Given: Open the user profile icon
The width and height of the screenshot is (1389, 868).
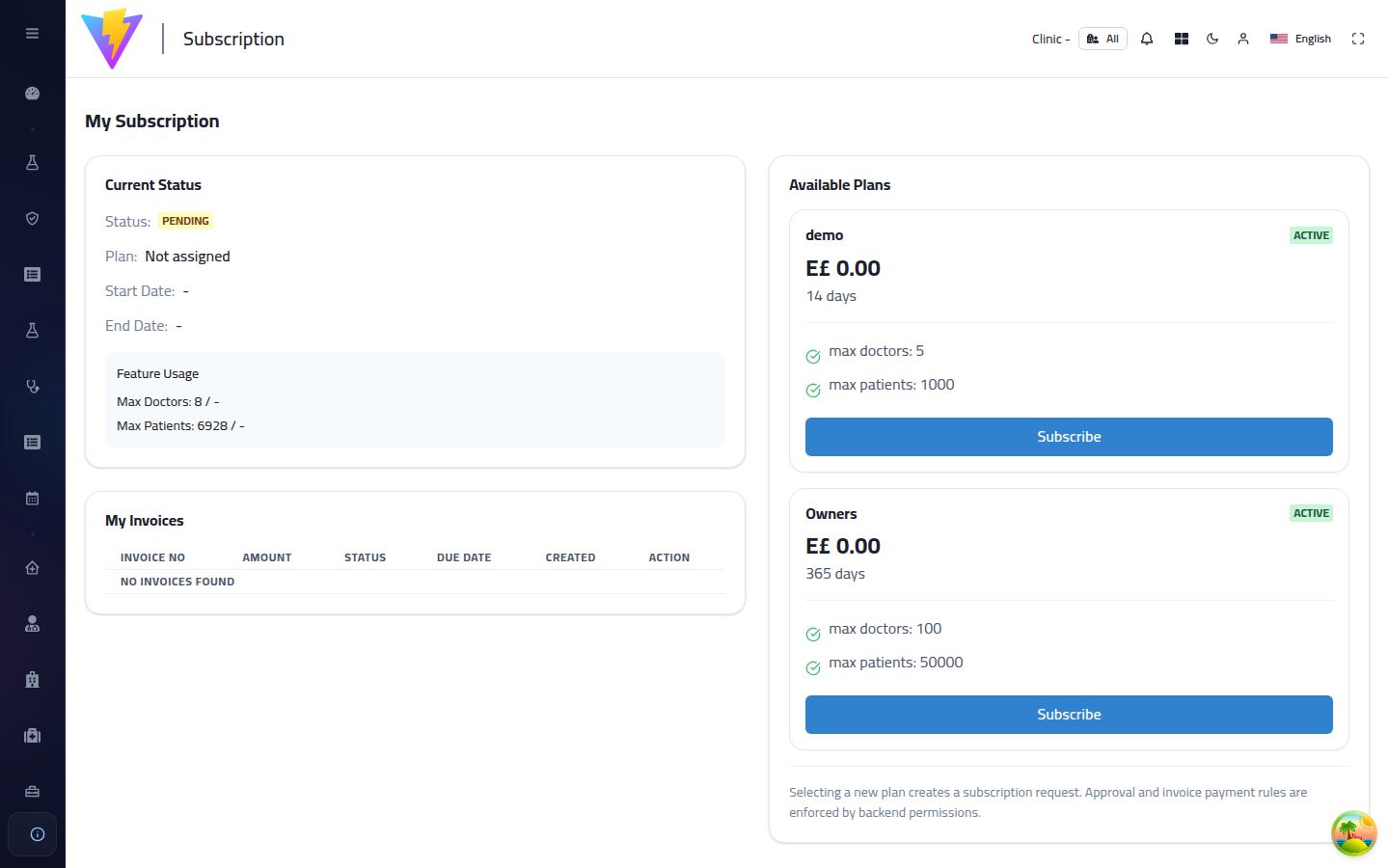Looking at the screenshot, I should point(1243,39).
